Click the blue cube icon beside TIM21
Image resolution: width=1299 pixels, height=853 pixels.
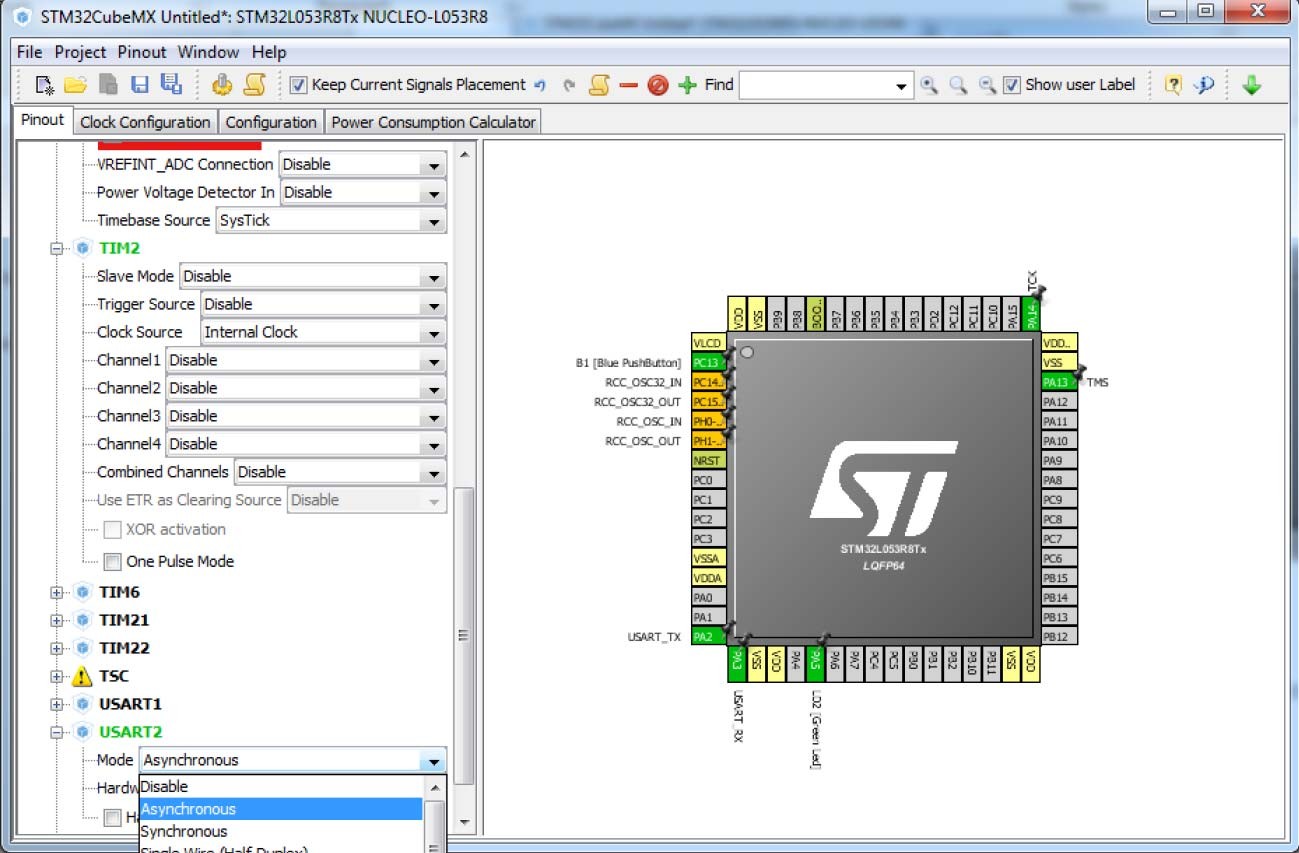[x=82, y=620]
